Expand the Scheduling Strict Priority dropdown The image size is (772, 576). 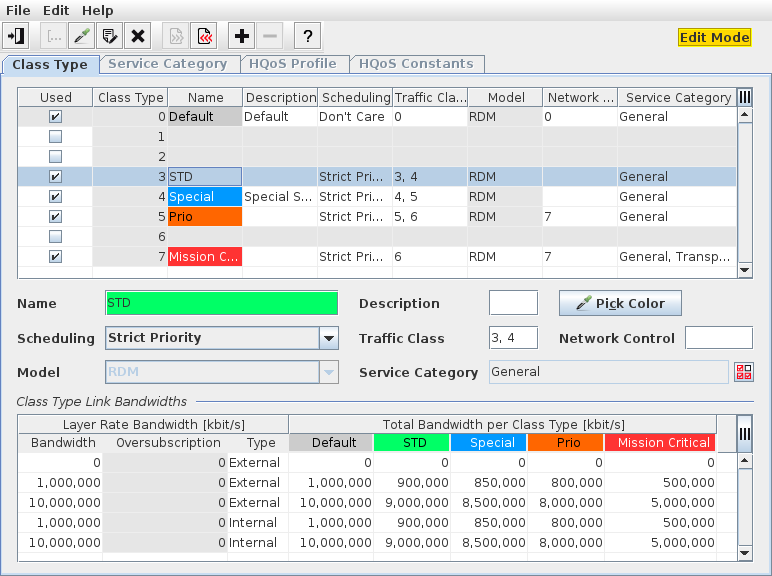coord(329,338)
